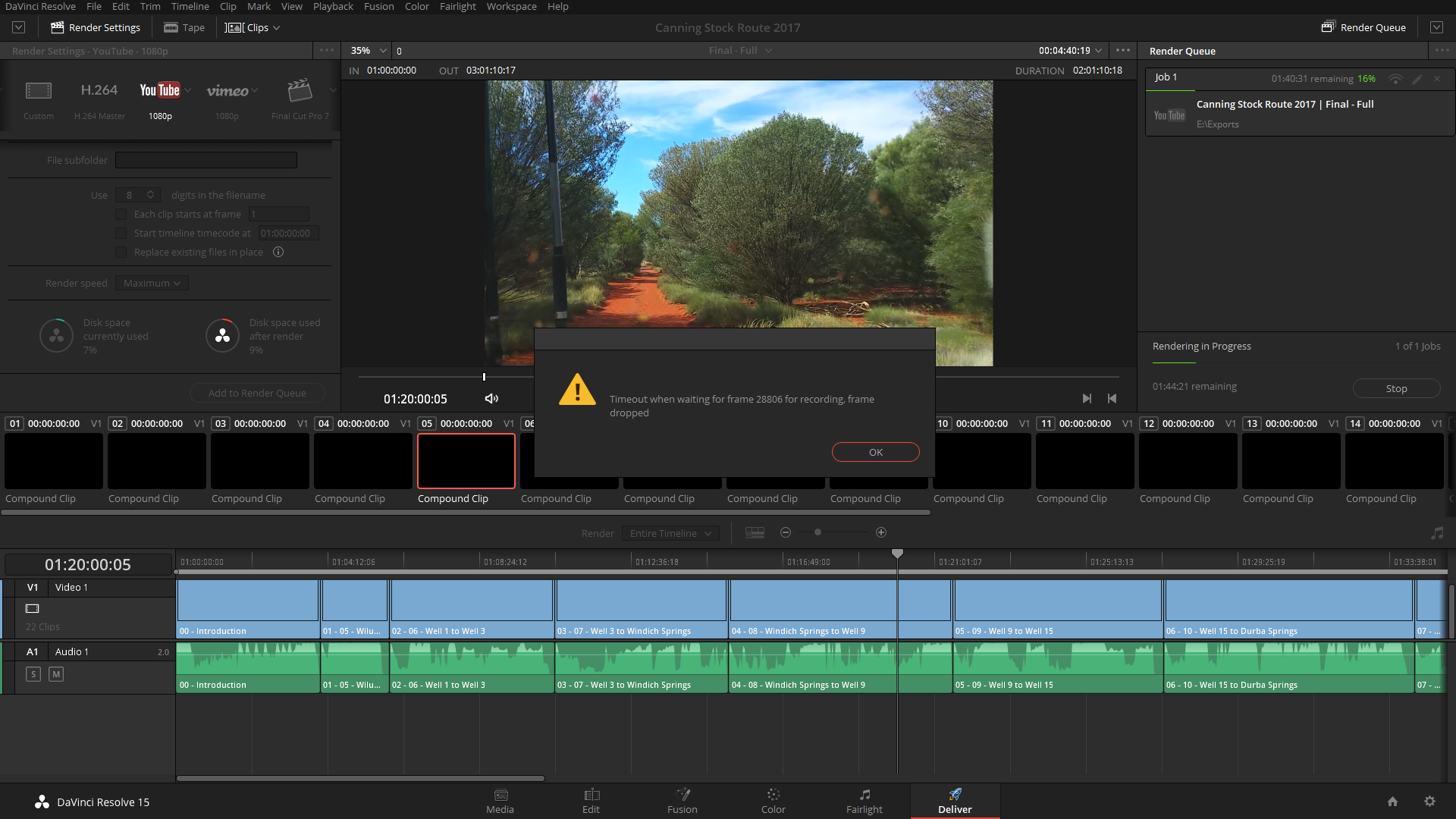The height and width of the screenshot is (819, 1456).
Task: Toggle Video 1 track clip display icon
Action: pos(33,608)
